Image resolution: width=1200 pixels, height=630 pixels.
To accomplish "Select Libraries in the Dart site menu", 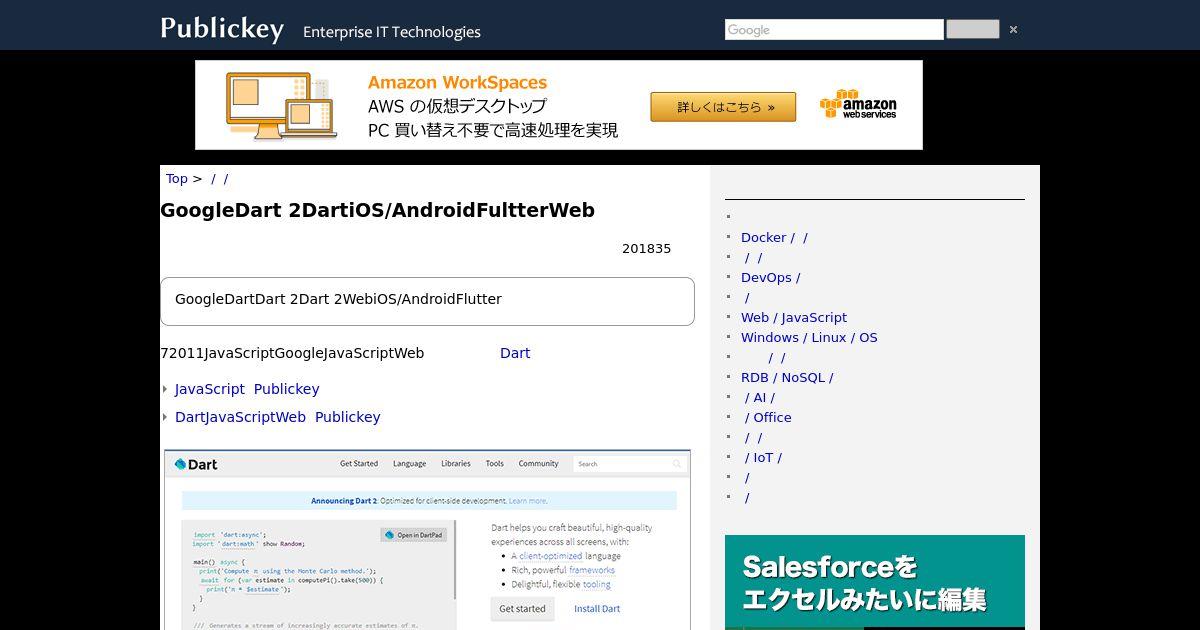I will 456,464.
